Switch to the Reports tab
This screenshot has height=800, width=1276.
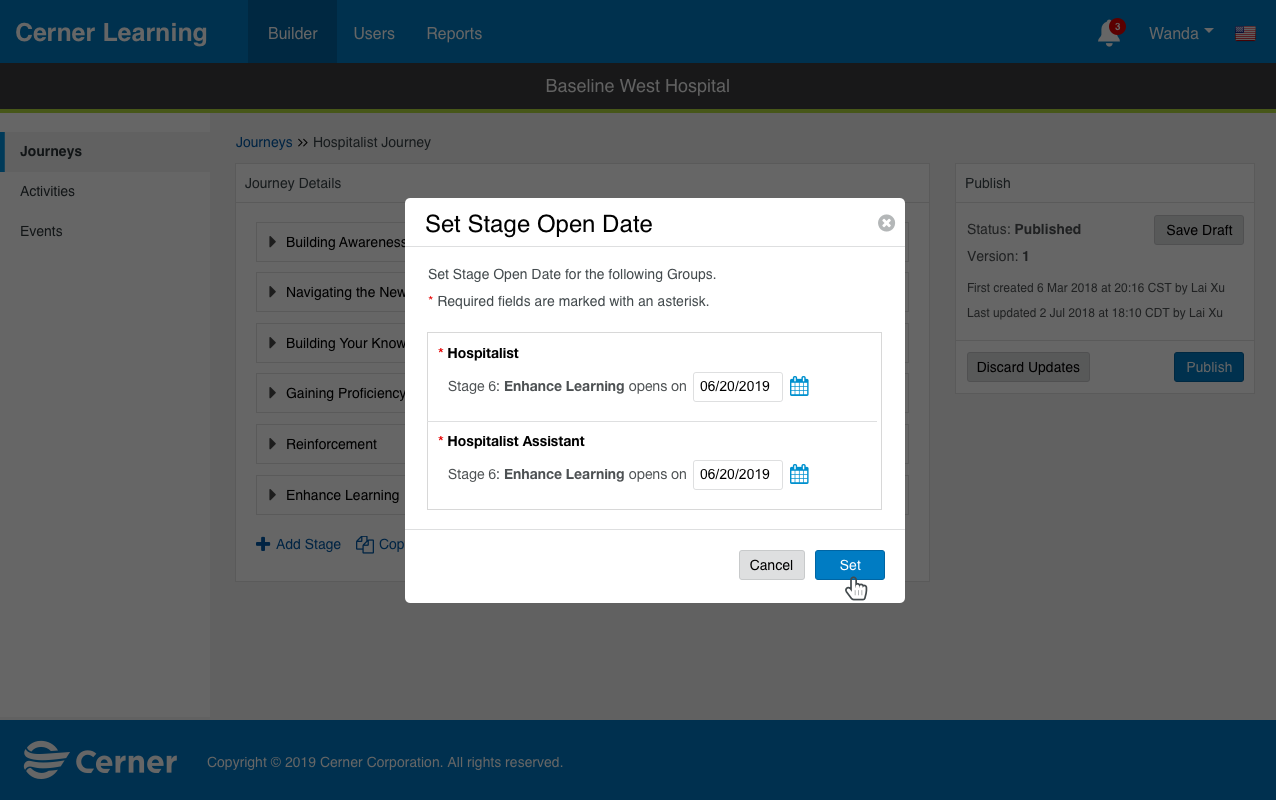tap(454, 33)
